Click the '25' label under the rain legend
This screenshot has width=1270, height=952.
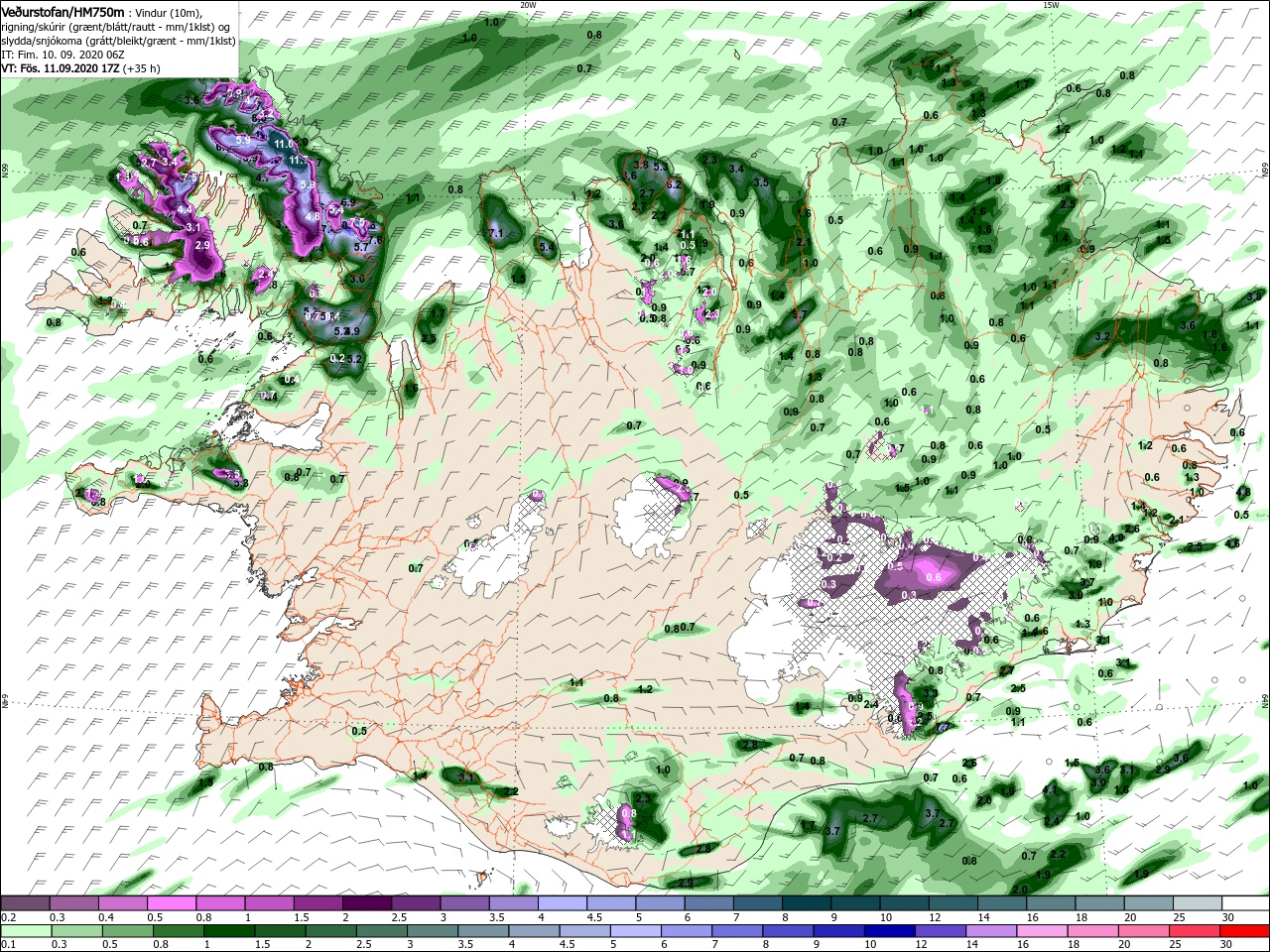(x=1176, y=944)
